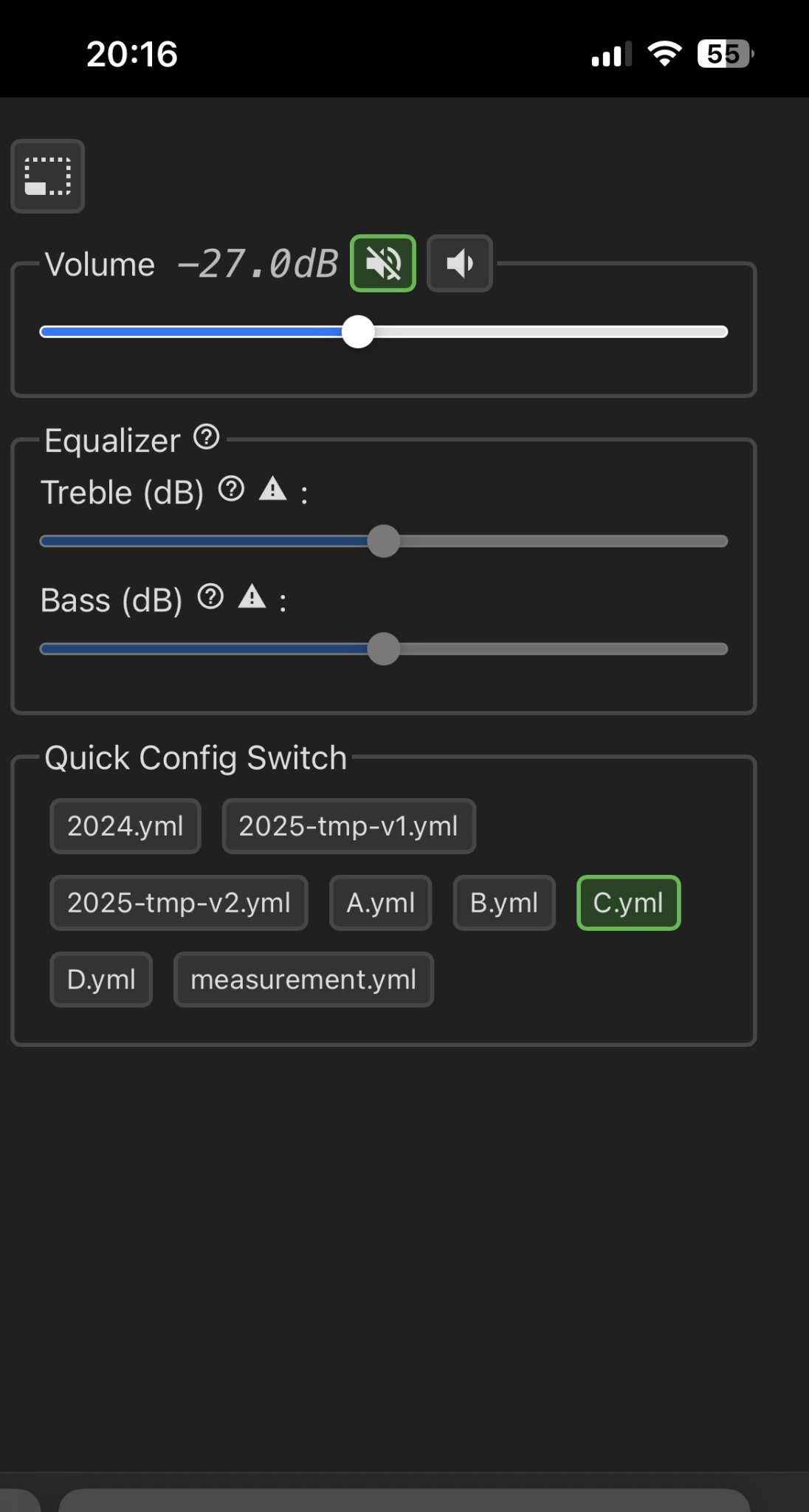Load the measurement.yml config
Viewport: 809px width, 1512px height.
(303, 980)
